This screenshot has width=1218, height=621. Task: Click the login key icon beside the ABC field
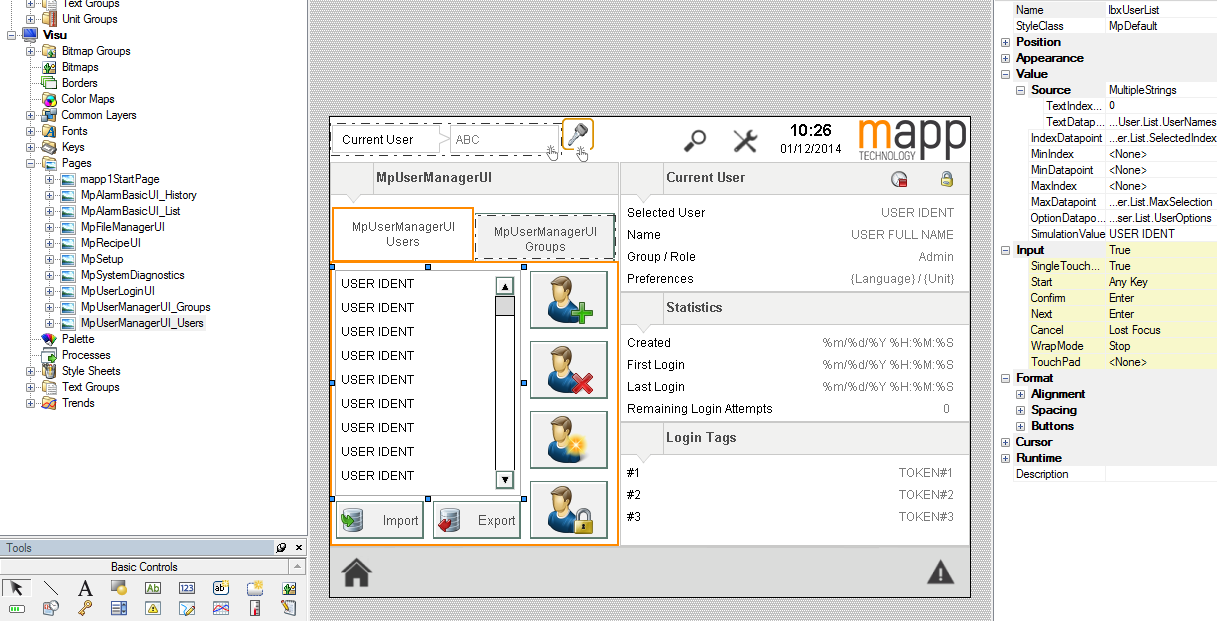pyautogui.click(x=577, y=135)
